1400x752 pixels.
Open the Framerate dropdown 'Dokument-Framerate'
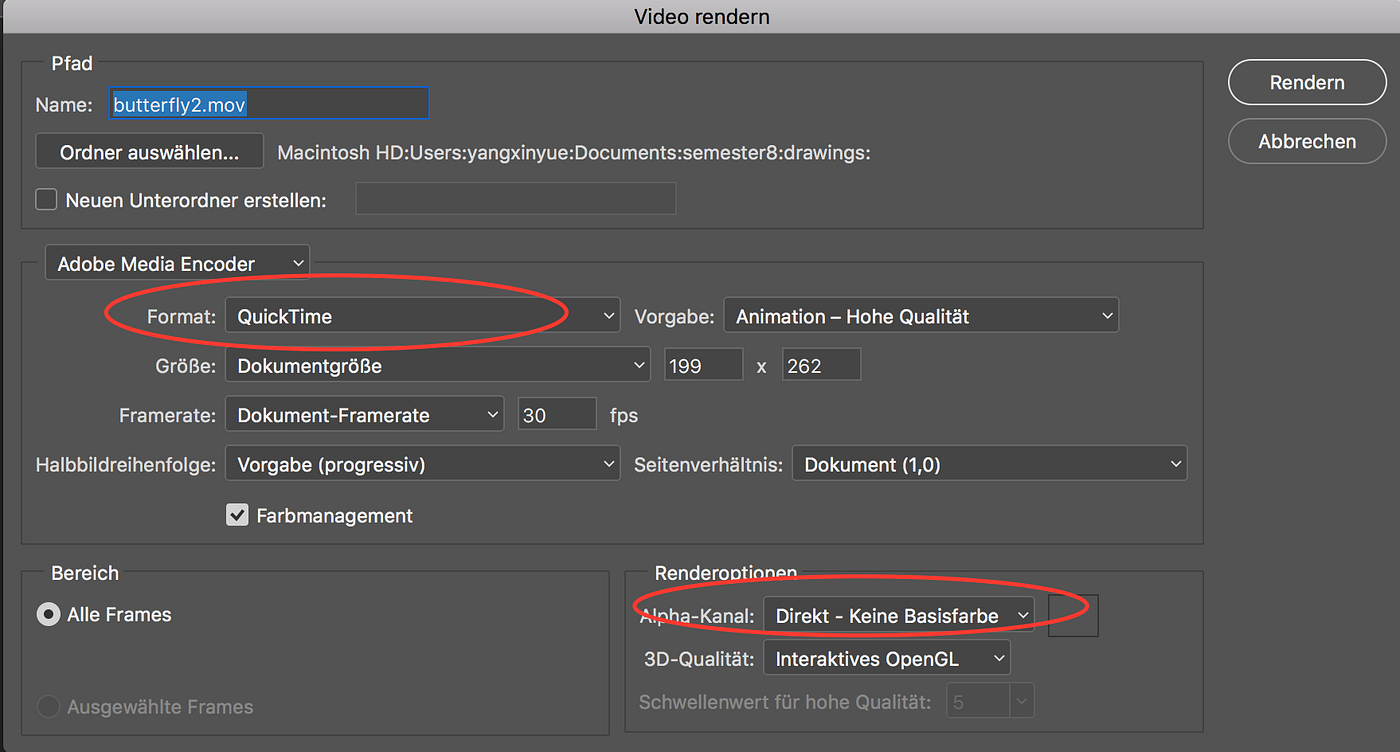(364, 413)
